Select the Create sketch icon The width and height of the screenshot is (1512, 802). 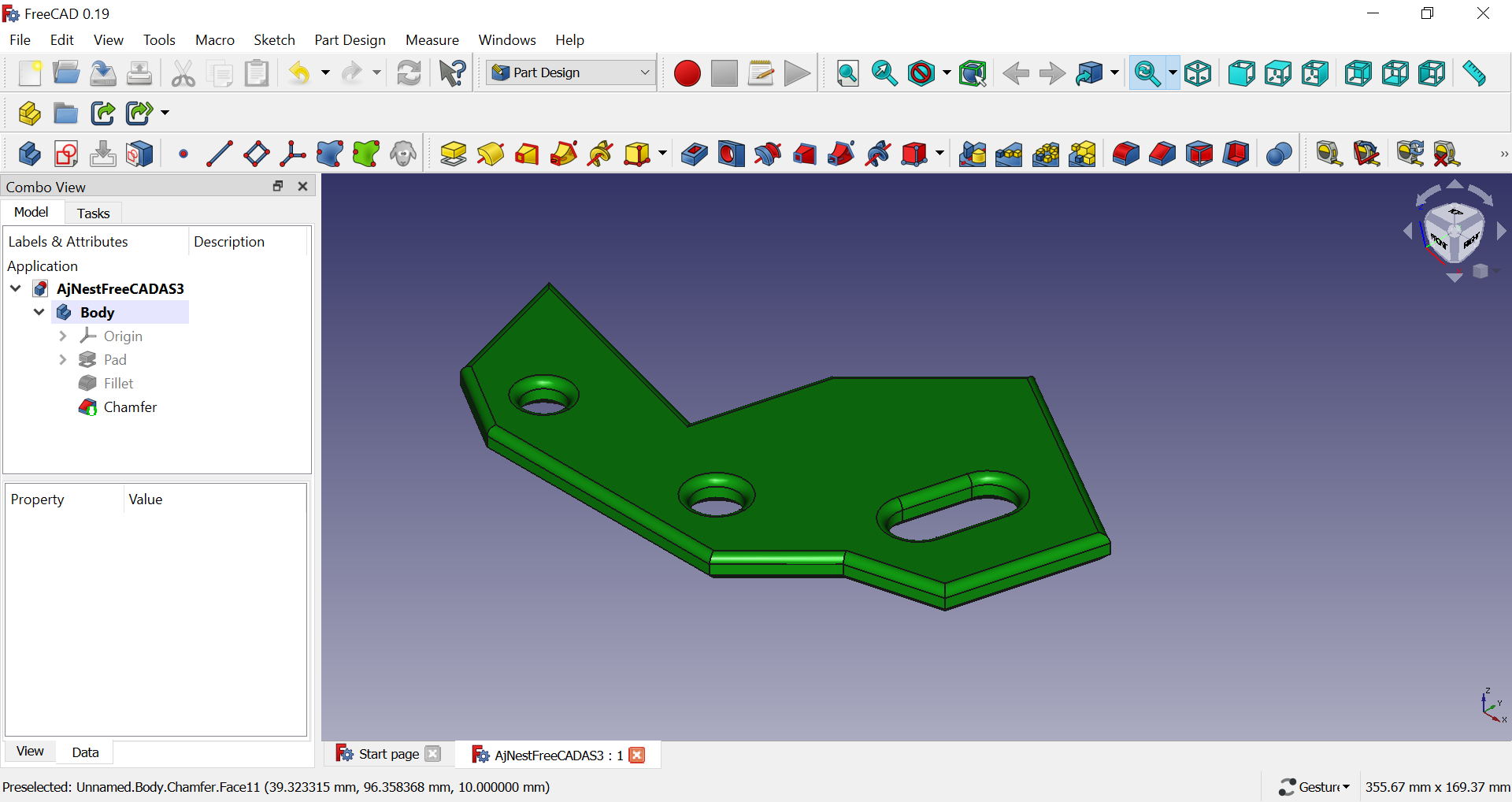click(66, 154)
